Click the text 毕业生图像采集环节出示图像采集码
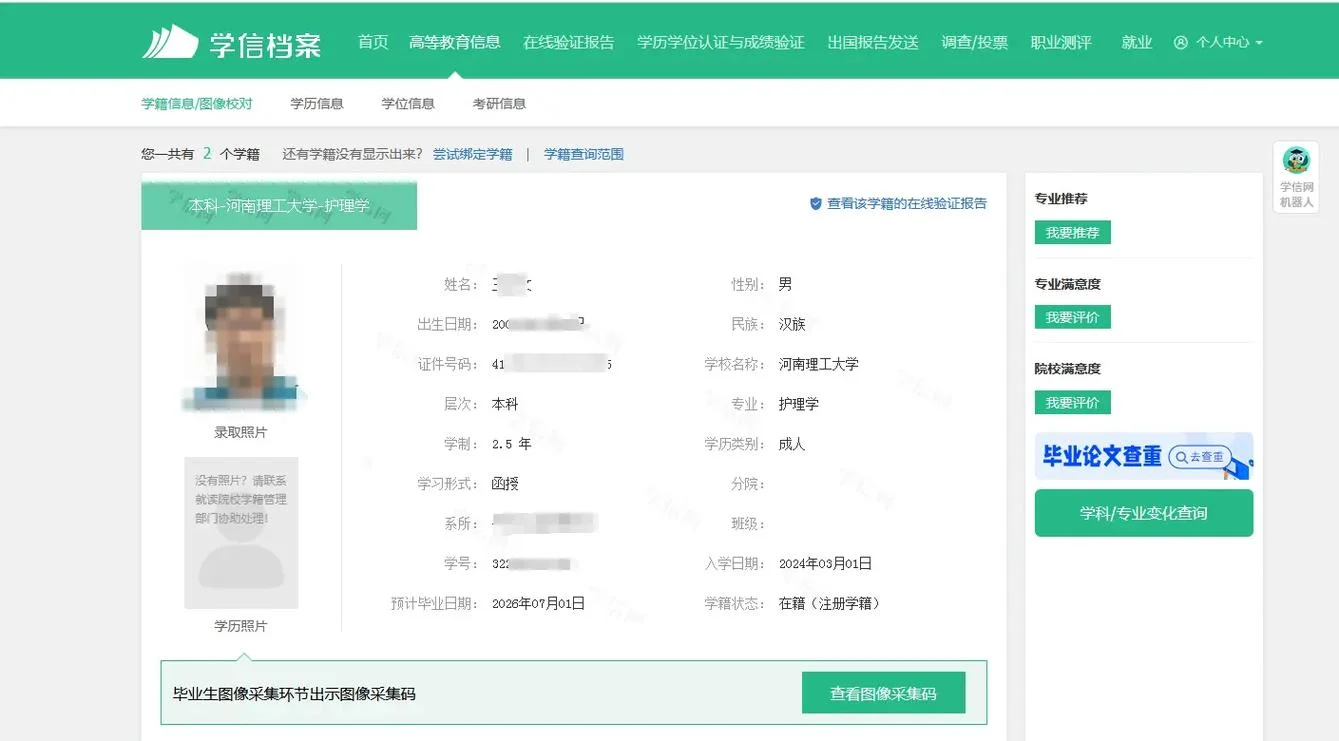 click(x=294, y=693)
